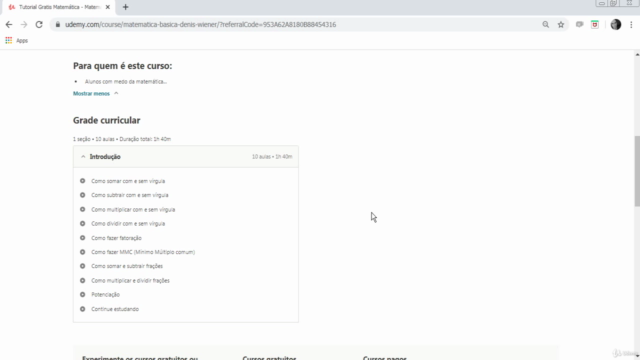Select lesson title Como somar e subtrair frações
The width and height of the screenshot is (640, 360).
127,266
